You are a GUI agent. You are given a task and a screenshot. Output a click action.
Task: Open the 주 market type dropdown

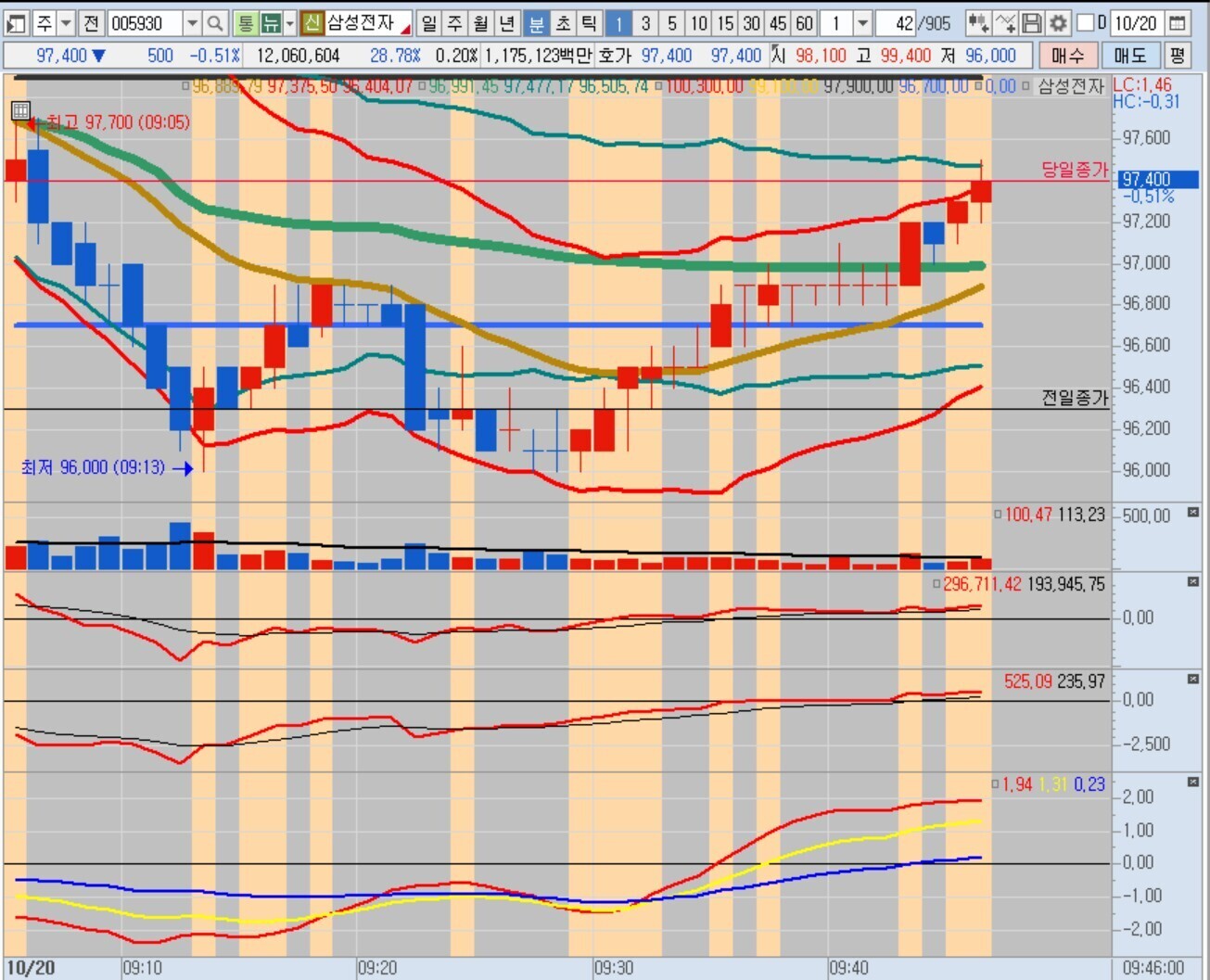[x=66, y=23]
